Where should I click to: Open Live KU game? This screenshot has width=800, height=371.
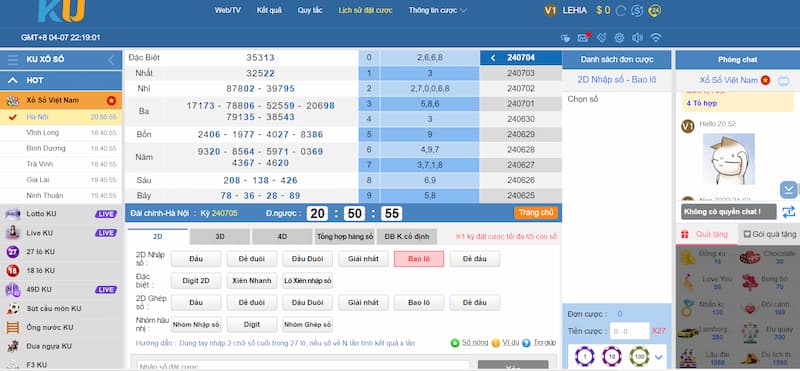[61, 233]
